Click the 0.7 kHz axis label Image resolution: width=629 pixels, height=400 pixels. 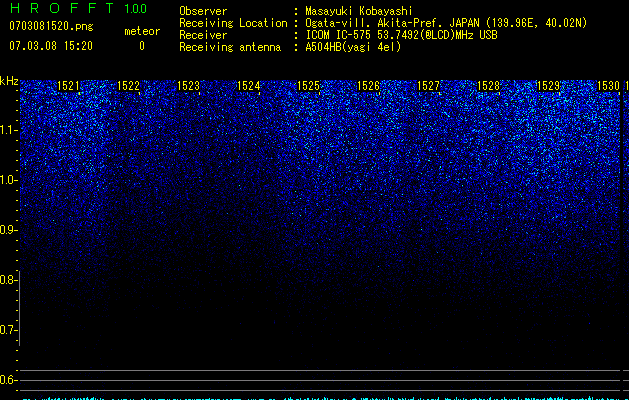coord(8,330)
